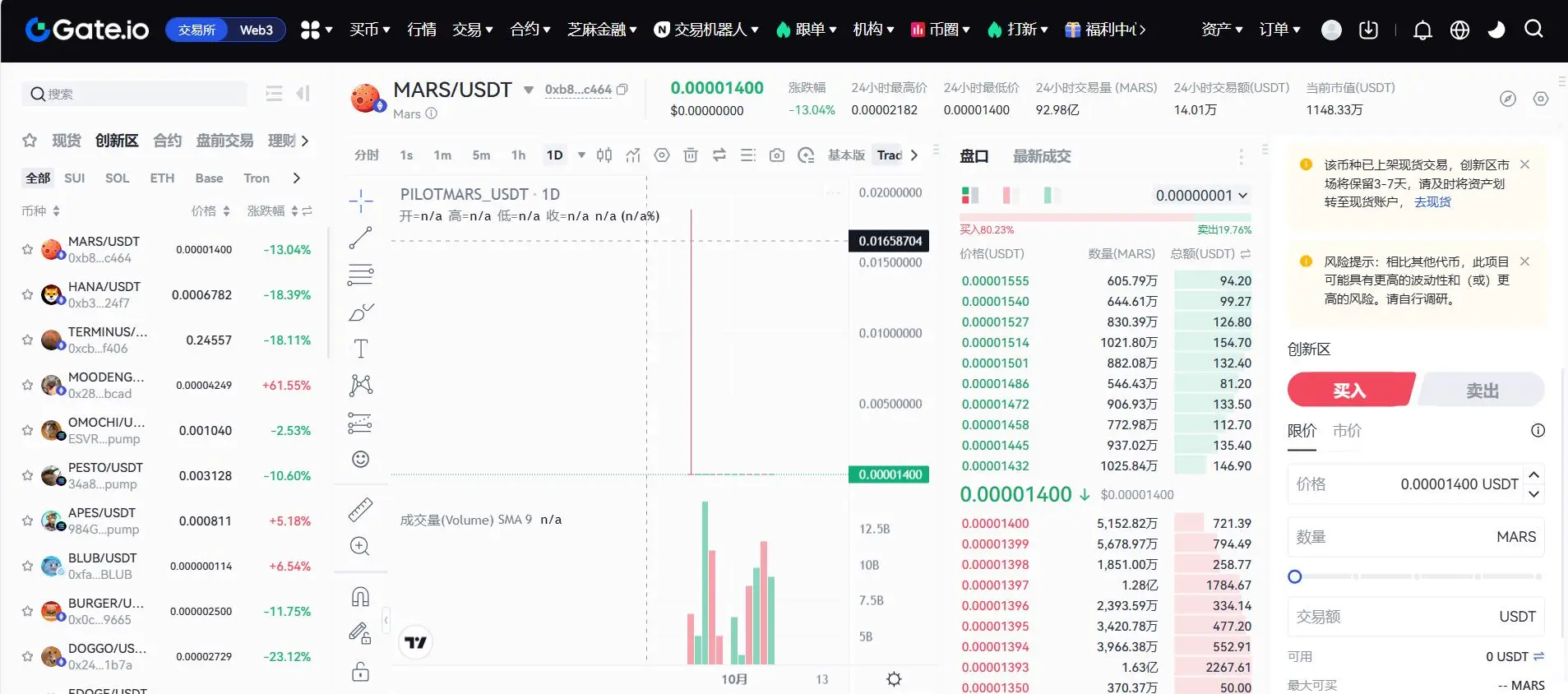Image resolution: width=1568 pixels, height=694 pixels.
Task: Open the candlestick chart type selector
Action: click(604, 155)
